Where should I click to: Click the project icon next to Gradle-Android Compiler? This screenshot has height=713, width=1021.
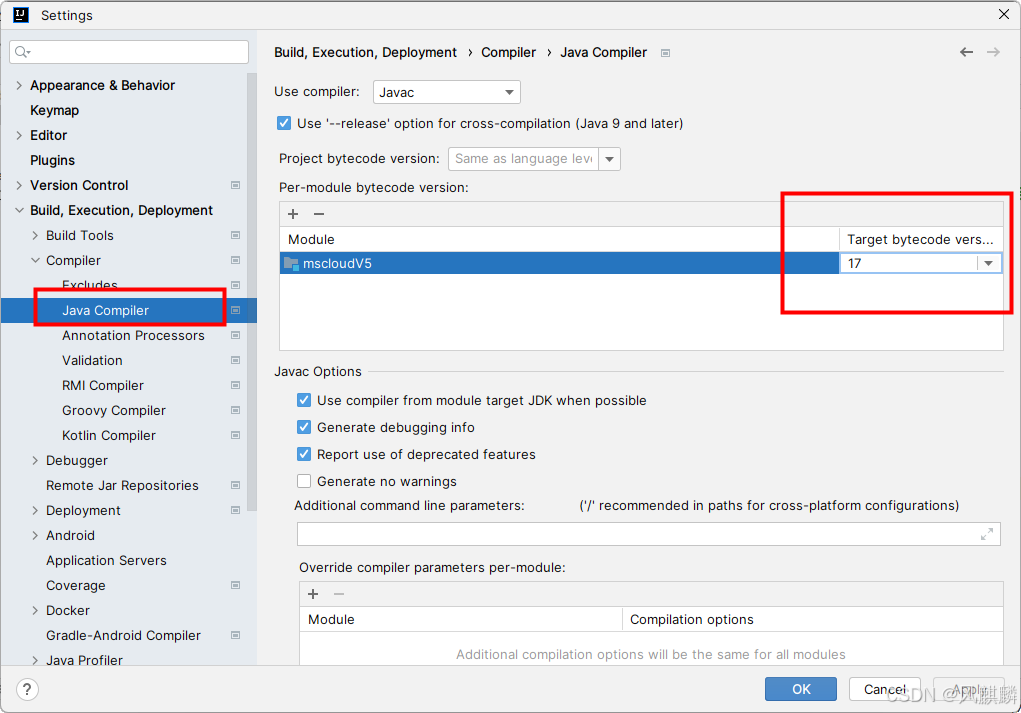click(236, 636)
